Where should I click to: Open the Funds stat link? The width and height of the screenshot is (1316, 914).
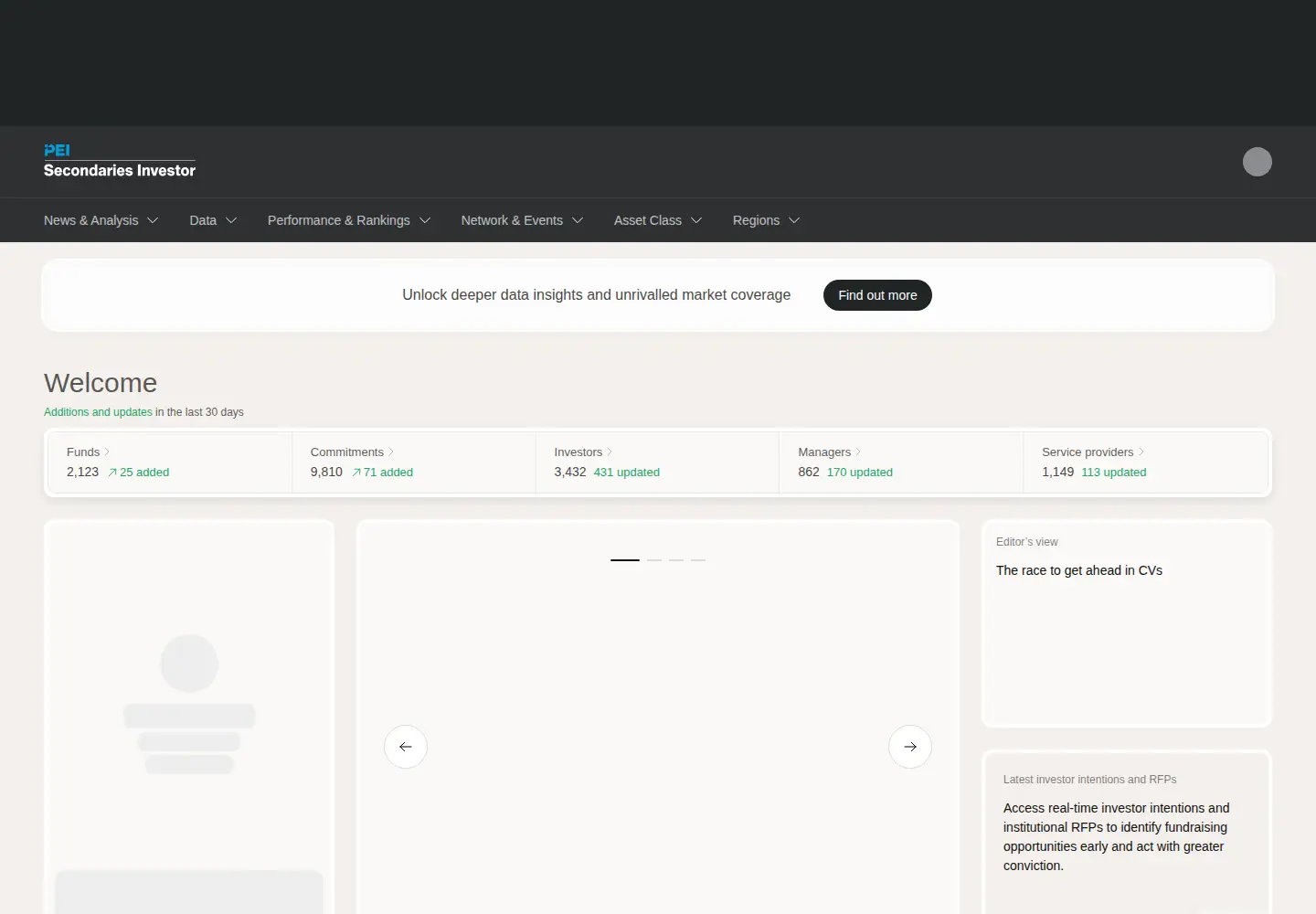point(88,452)
